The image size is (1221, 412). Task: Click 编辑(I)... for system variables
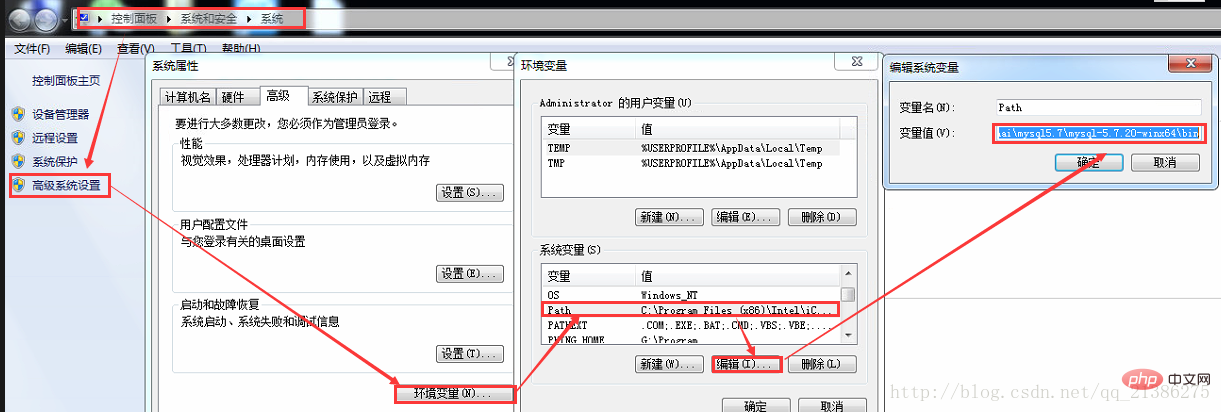(746, 364)
